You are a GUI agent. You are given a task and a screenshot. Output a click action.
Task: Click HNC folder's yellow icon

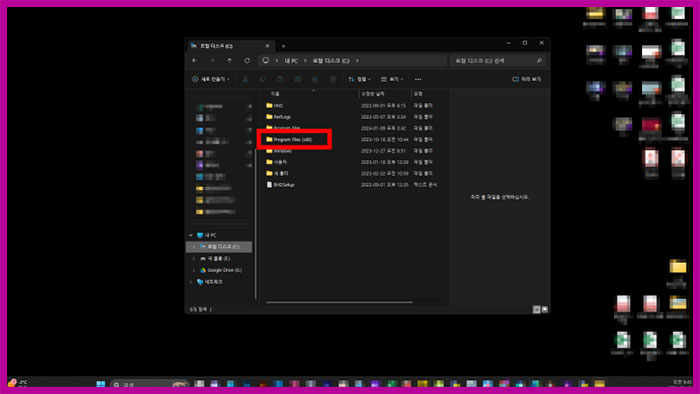269,105
